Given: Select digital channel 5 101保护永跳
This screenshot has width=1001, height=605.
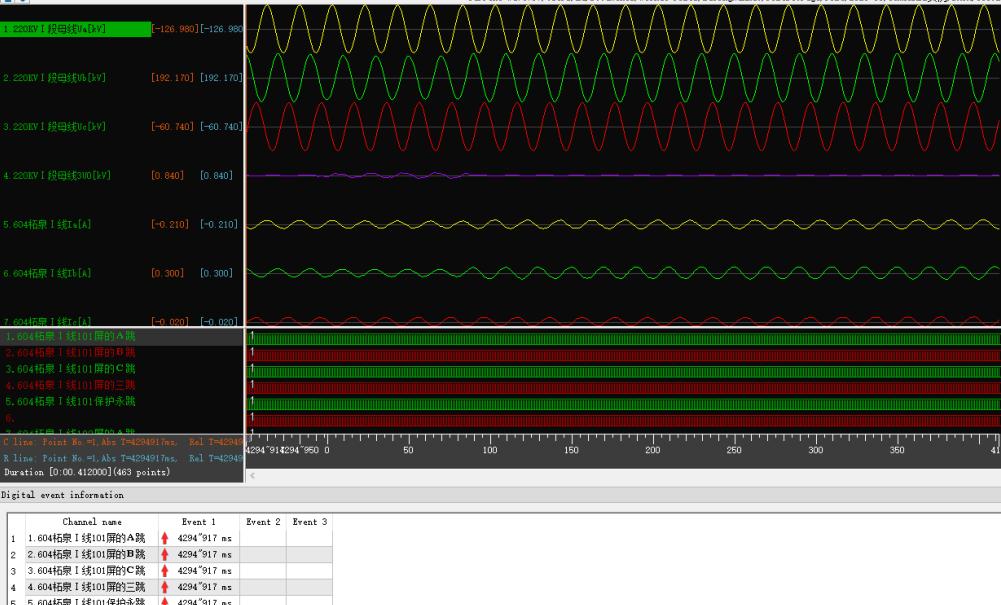Looking at the screenshot, I should point(69,401).
